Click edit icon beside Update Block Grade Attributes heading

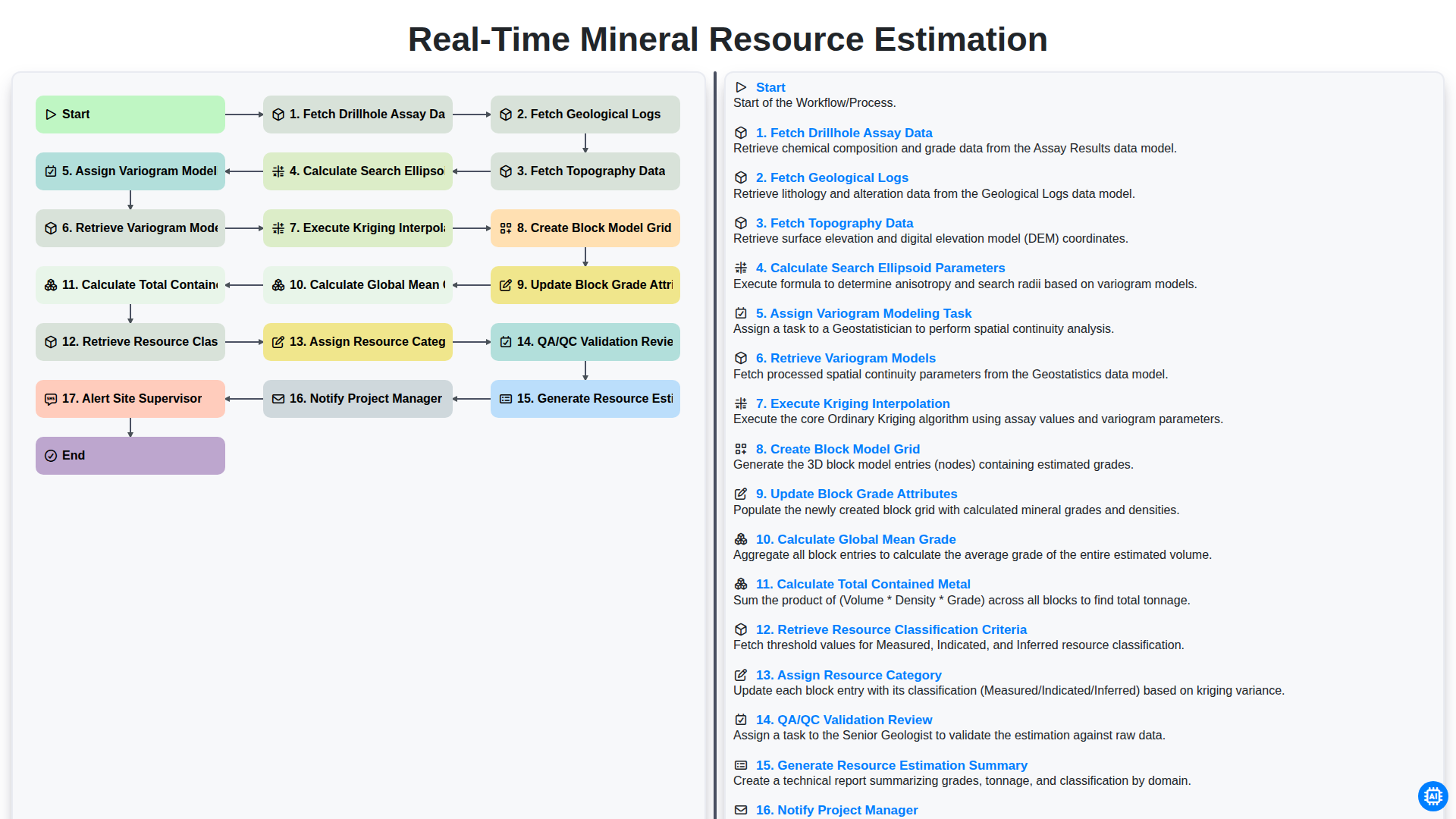(x=741, y=494)
